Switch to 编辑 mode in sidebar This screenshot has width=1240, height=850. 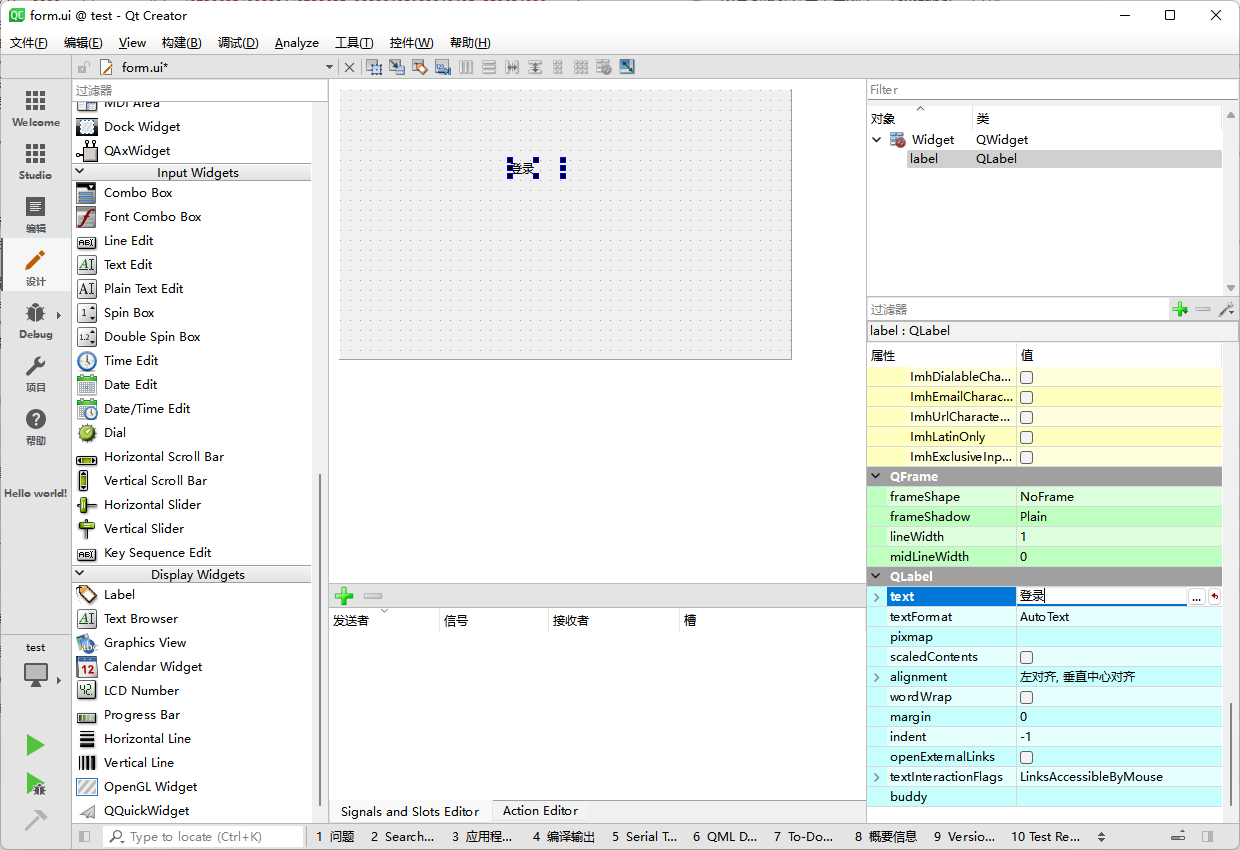[x=36, y=215]
